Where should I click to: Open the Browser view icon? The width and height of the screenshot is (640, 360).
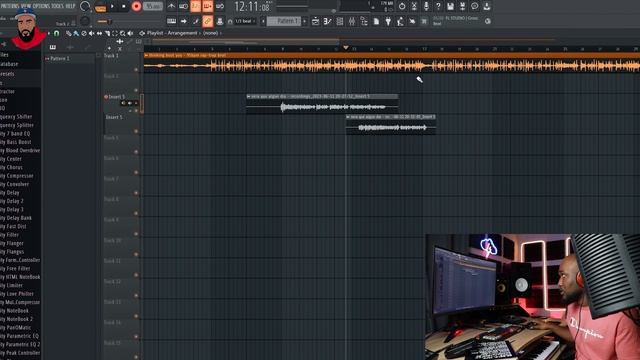(364, 21)
